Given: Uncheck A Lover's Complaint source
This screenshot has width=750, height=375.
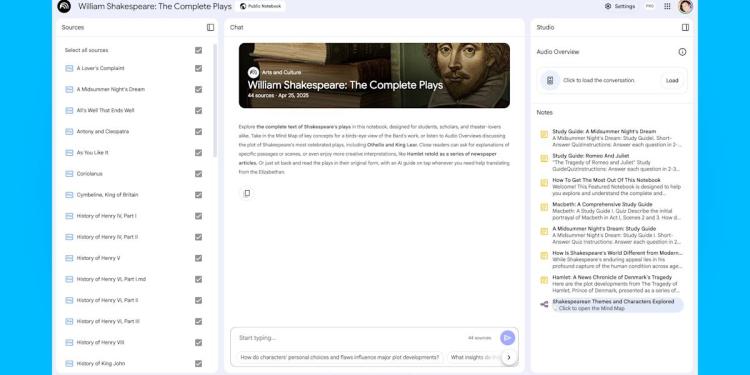Looking at the screenshot, I should pyautogui.click(x=199, y=68).
